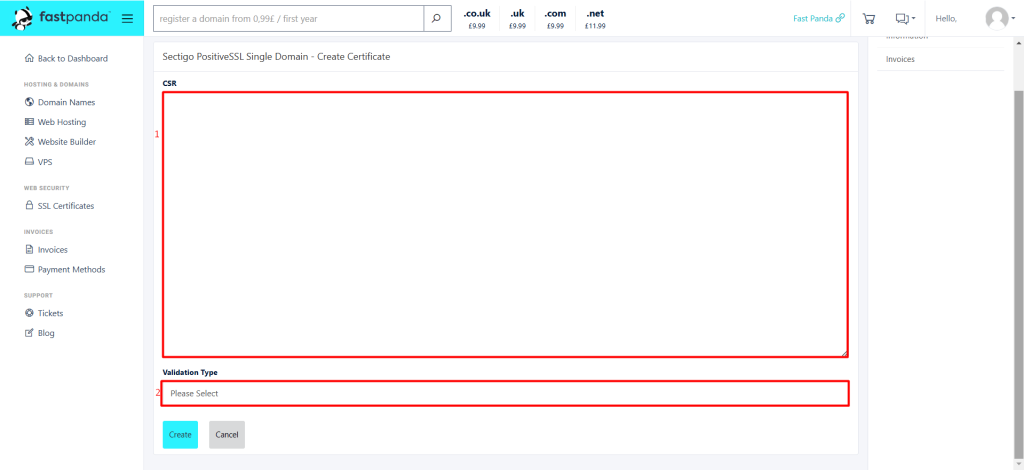
Task: Open Website Builder in sidebar
Action: point(67,142)
